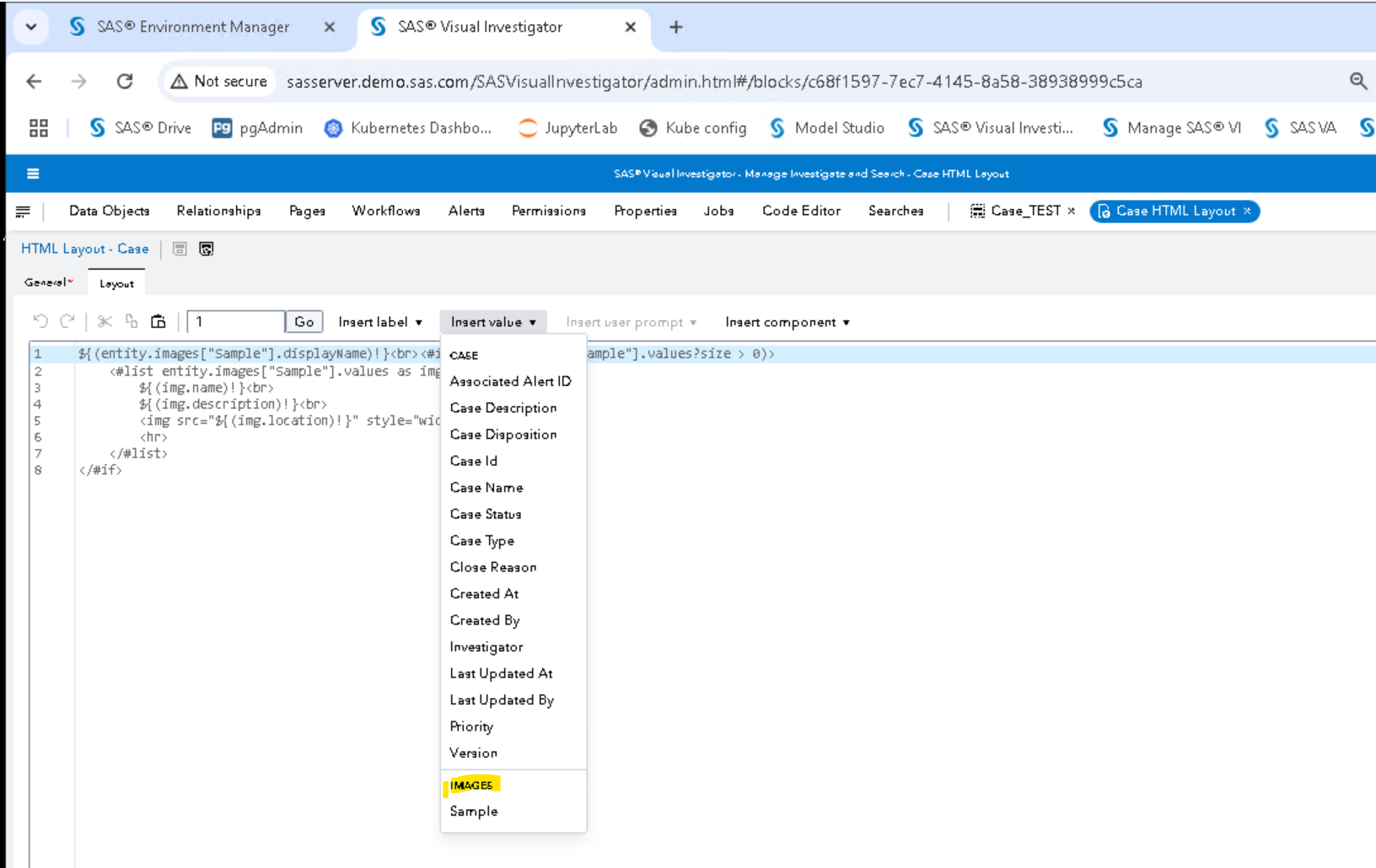Click the Redo icon in the layout toolbar
This screenshot has width=1376, height=868.
[67, 321]
